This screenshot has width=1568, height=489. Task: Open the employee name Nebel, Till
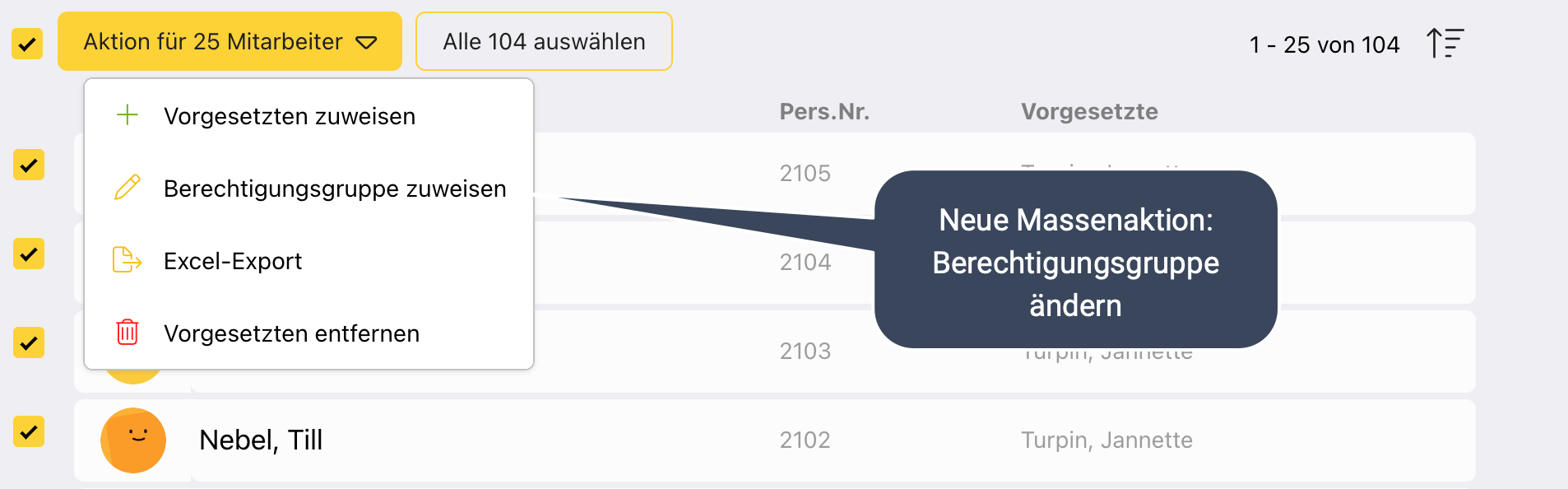261,440
